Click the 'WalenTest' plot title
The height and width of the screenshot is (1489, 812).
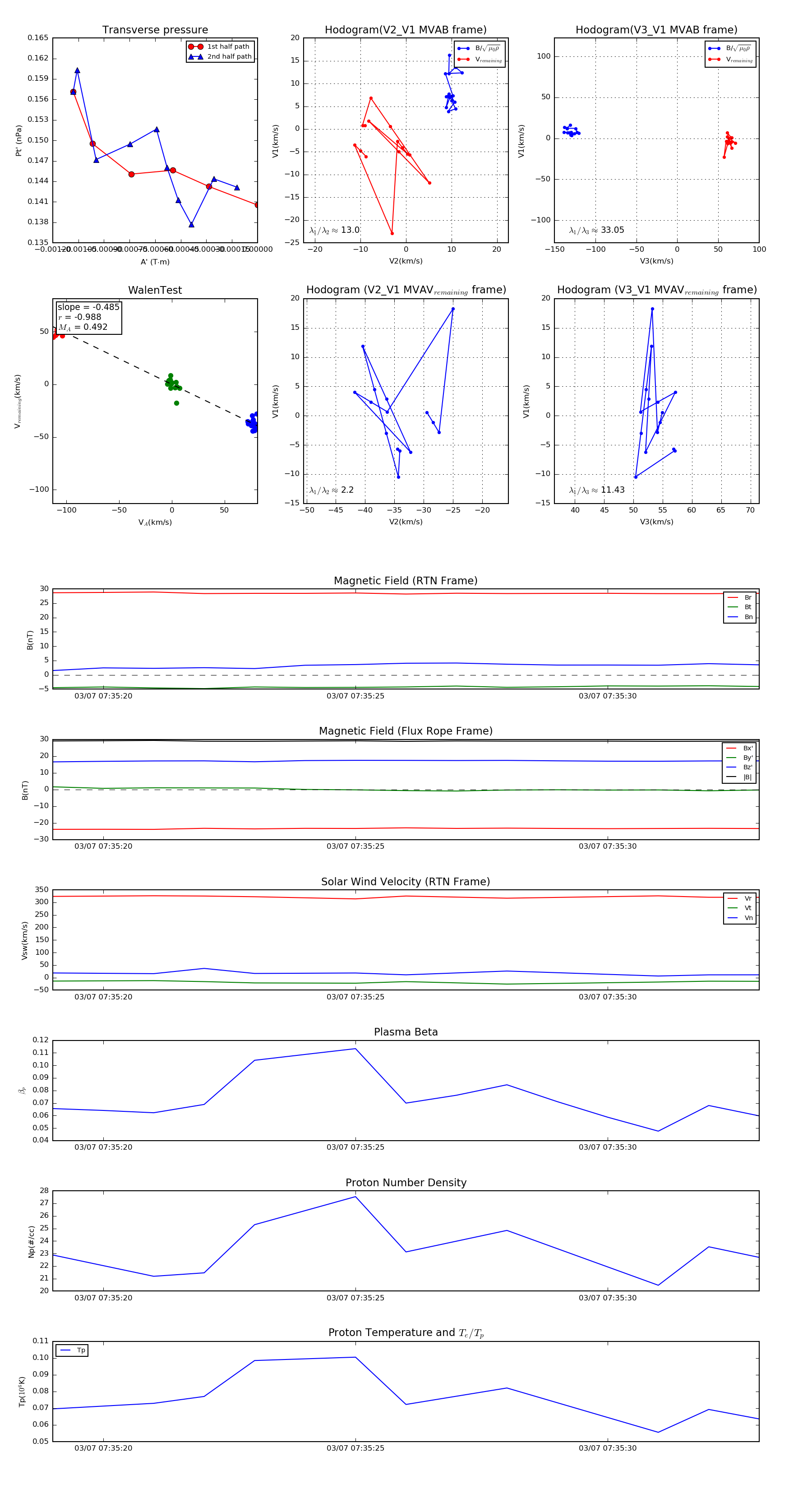click(155, 290)
